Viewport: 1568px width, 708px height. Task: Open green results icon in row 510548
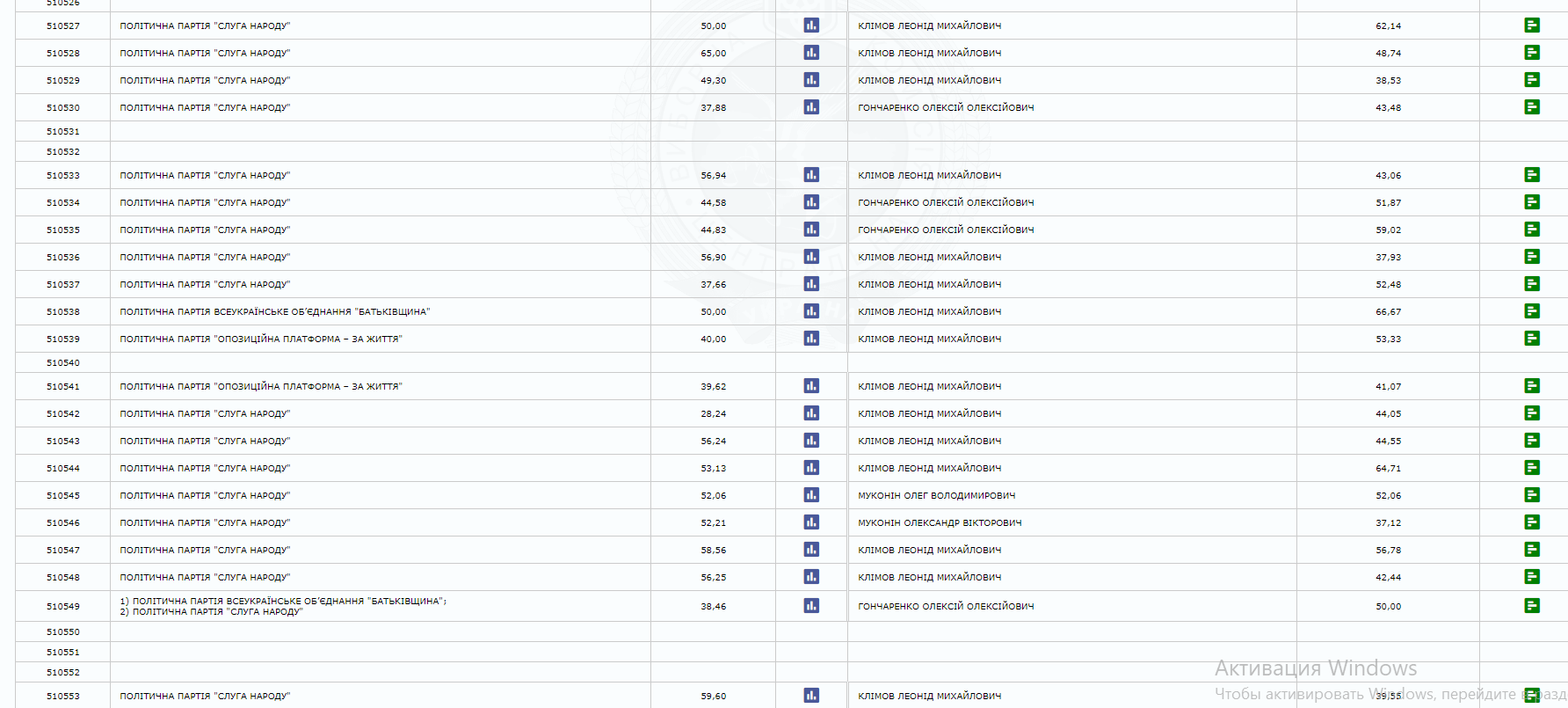click(1532, 577)
